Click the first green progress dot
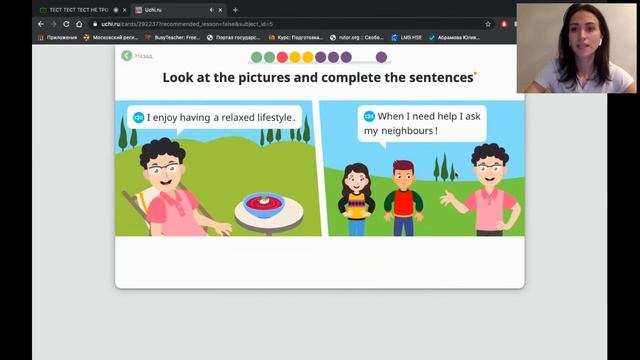Viewport: 640px width, 360px height. (256, 57)
